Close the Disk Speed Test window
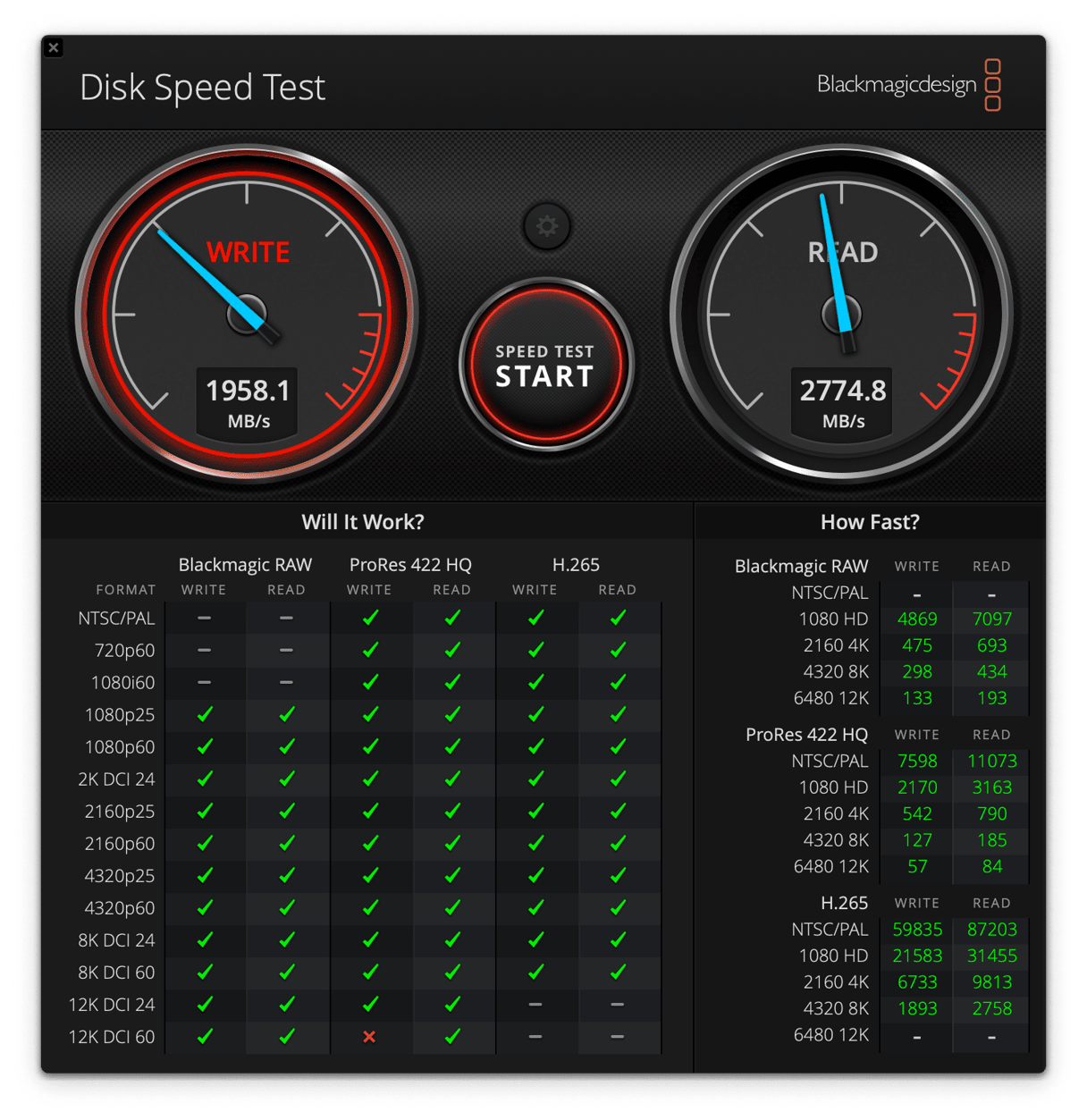1087x1120 pixels. [x=54, y=47]
